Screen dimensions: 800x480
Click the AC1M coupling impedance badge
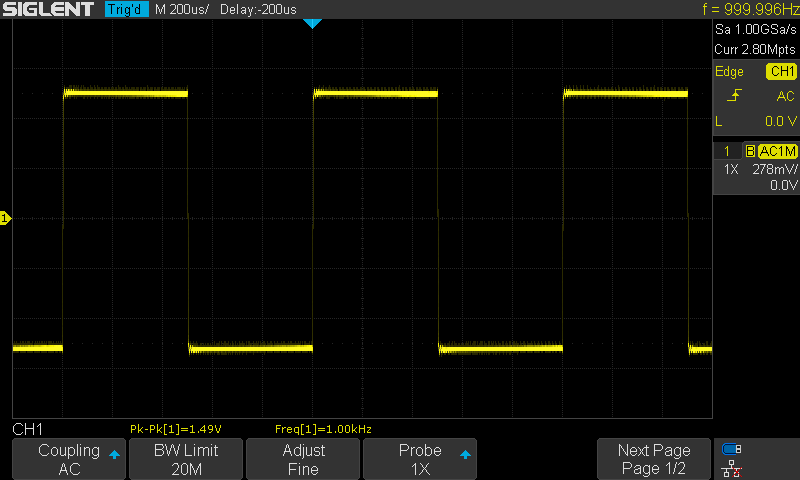point(777,151)
